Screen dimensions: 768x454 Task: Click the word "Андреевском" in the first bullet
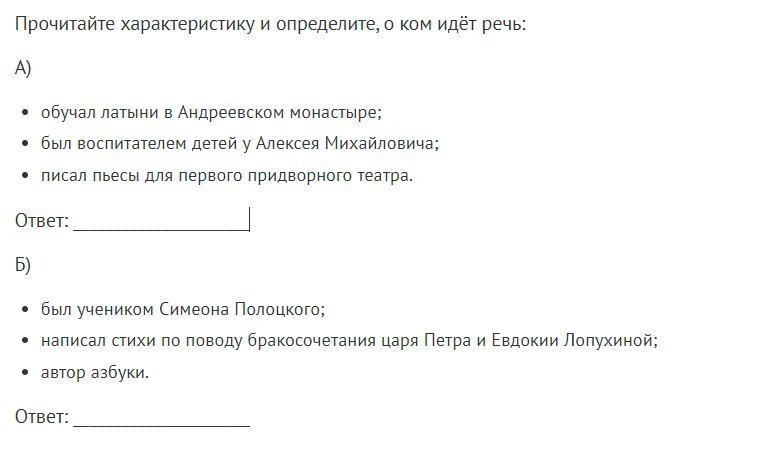tap(231, 112)
